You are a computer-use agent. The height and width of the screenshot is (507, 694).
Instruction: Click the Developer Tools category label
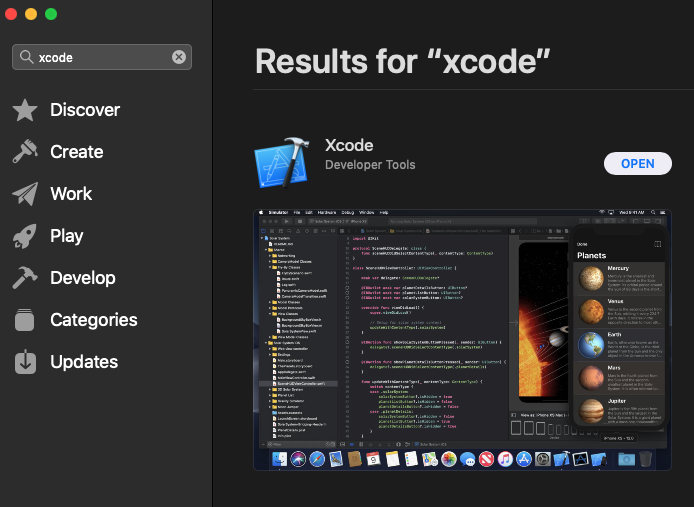pyautogui.click(x=370, y=165)
